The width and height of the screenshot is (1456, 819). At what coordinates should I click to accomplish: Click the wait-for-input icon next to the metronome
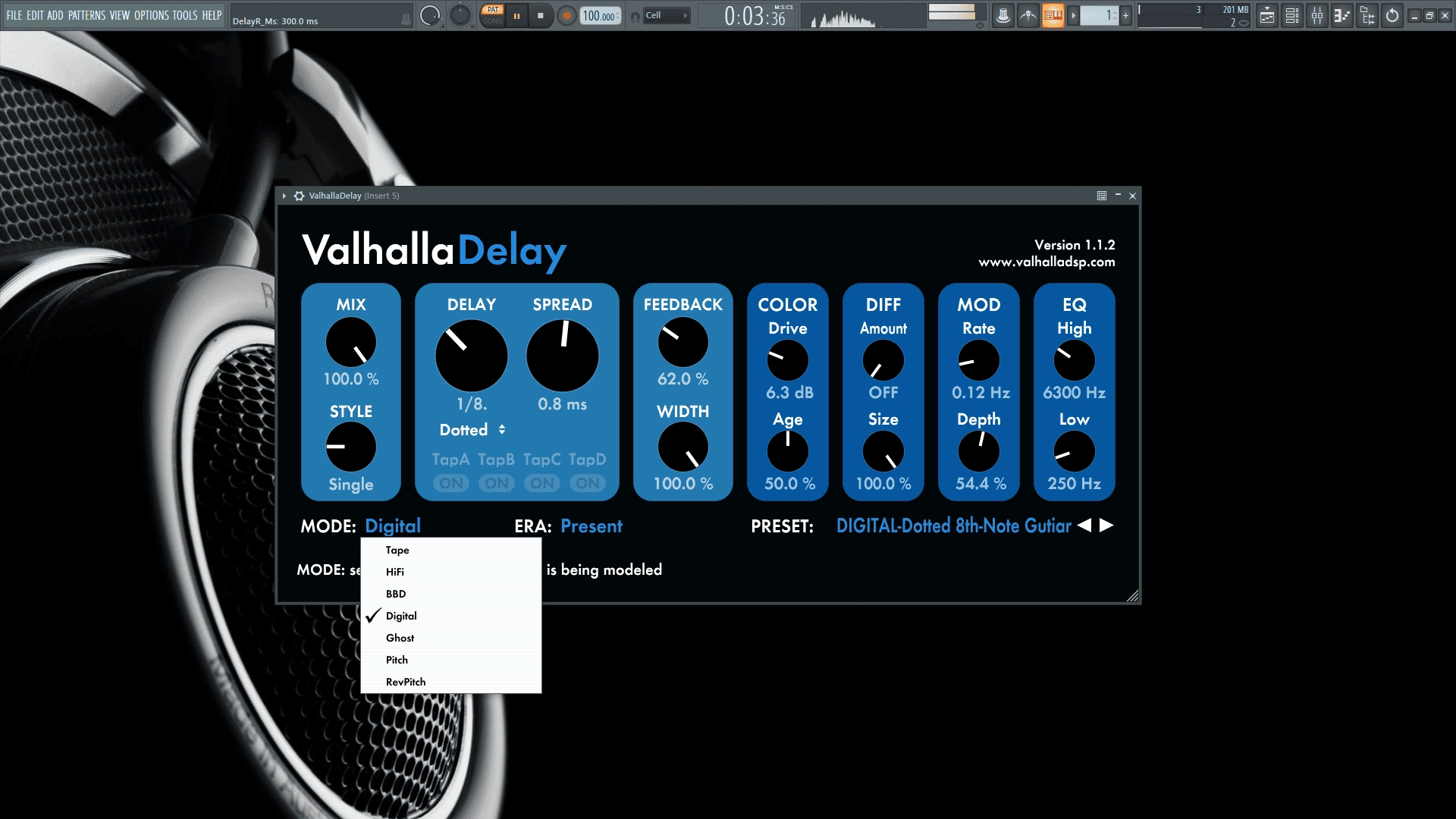tap(1028, 15)
